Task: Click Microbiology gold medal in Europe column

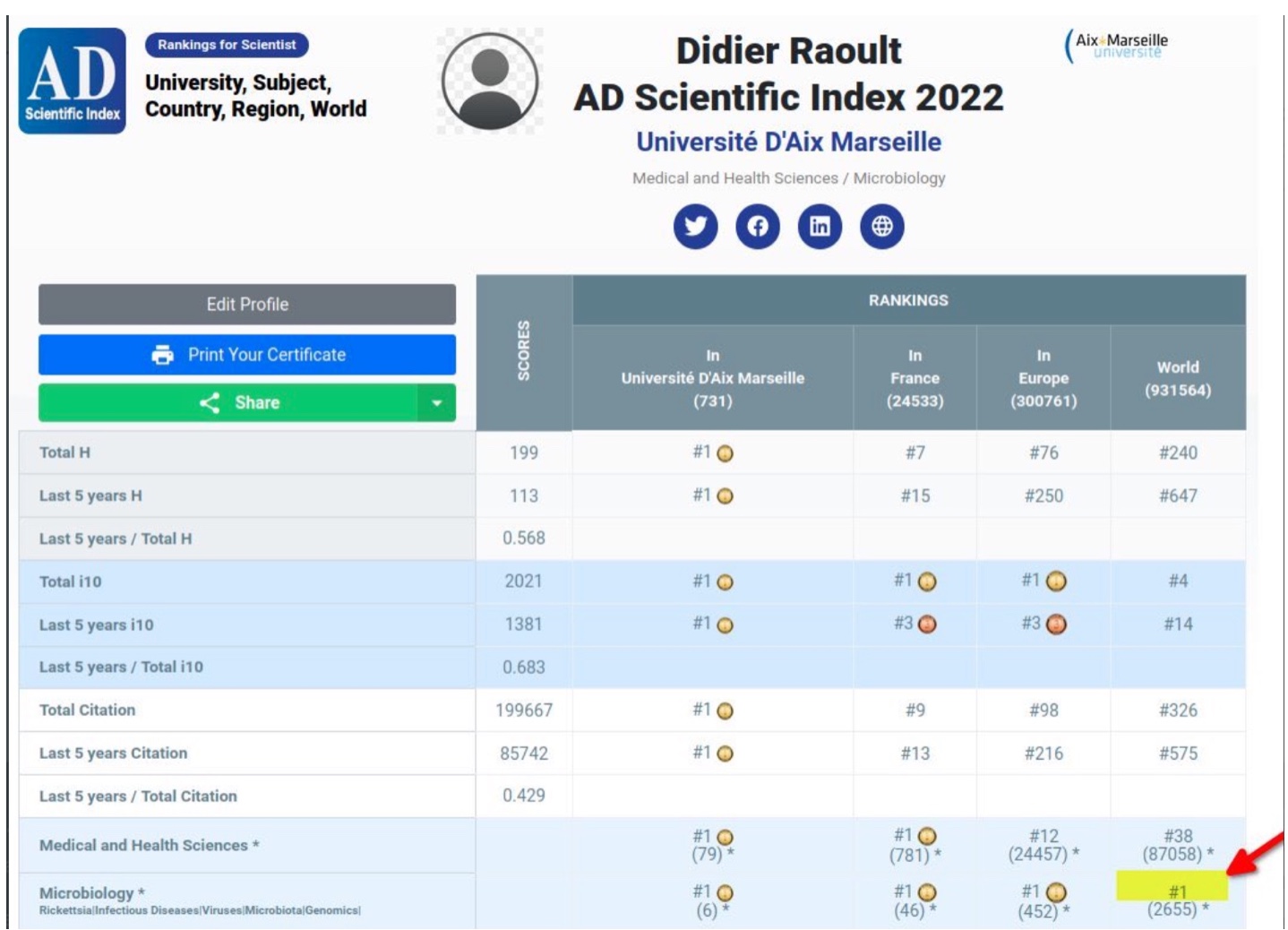Action: (1056, 892)
